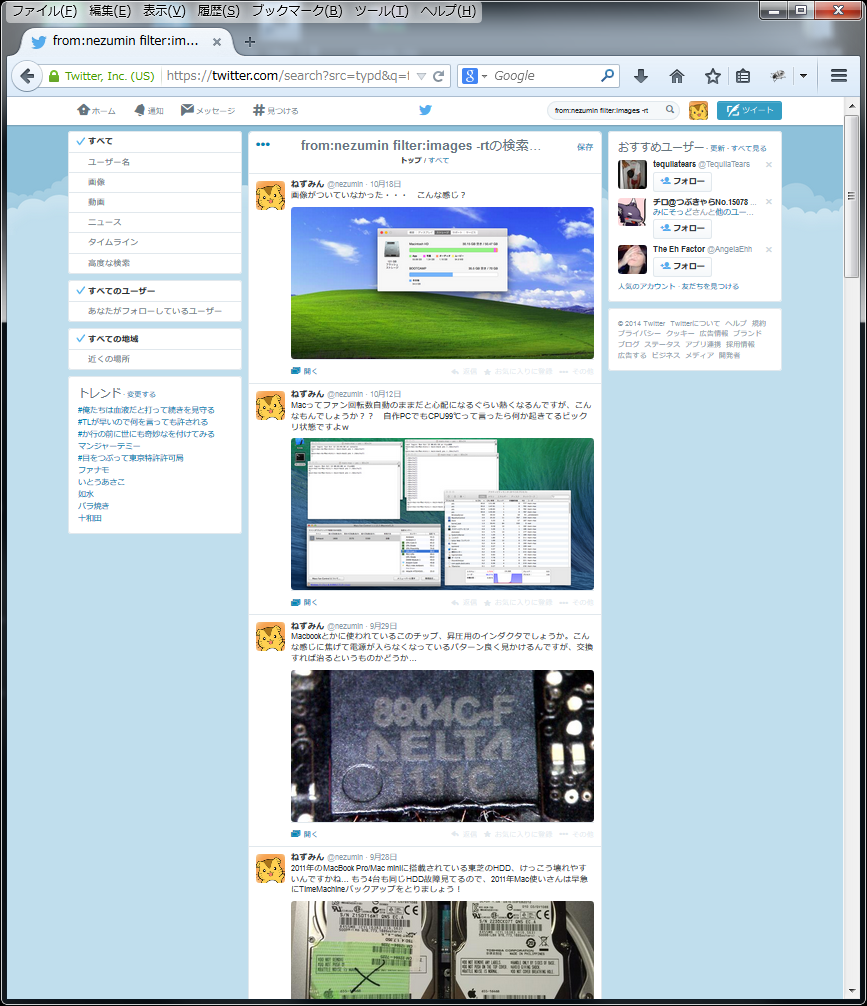
Task: Open the Google search engine dropdown
Action: [485, 76]
